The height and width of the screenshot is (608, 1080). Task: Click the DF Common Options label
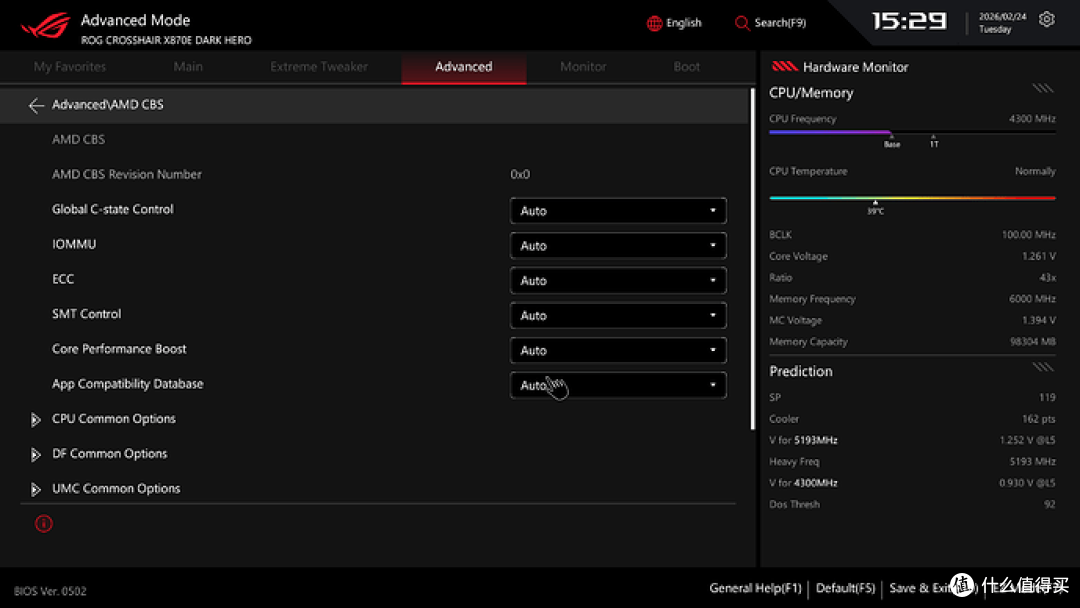[110, 454]
